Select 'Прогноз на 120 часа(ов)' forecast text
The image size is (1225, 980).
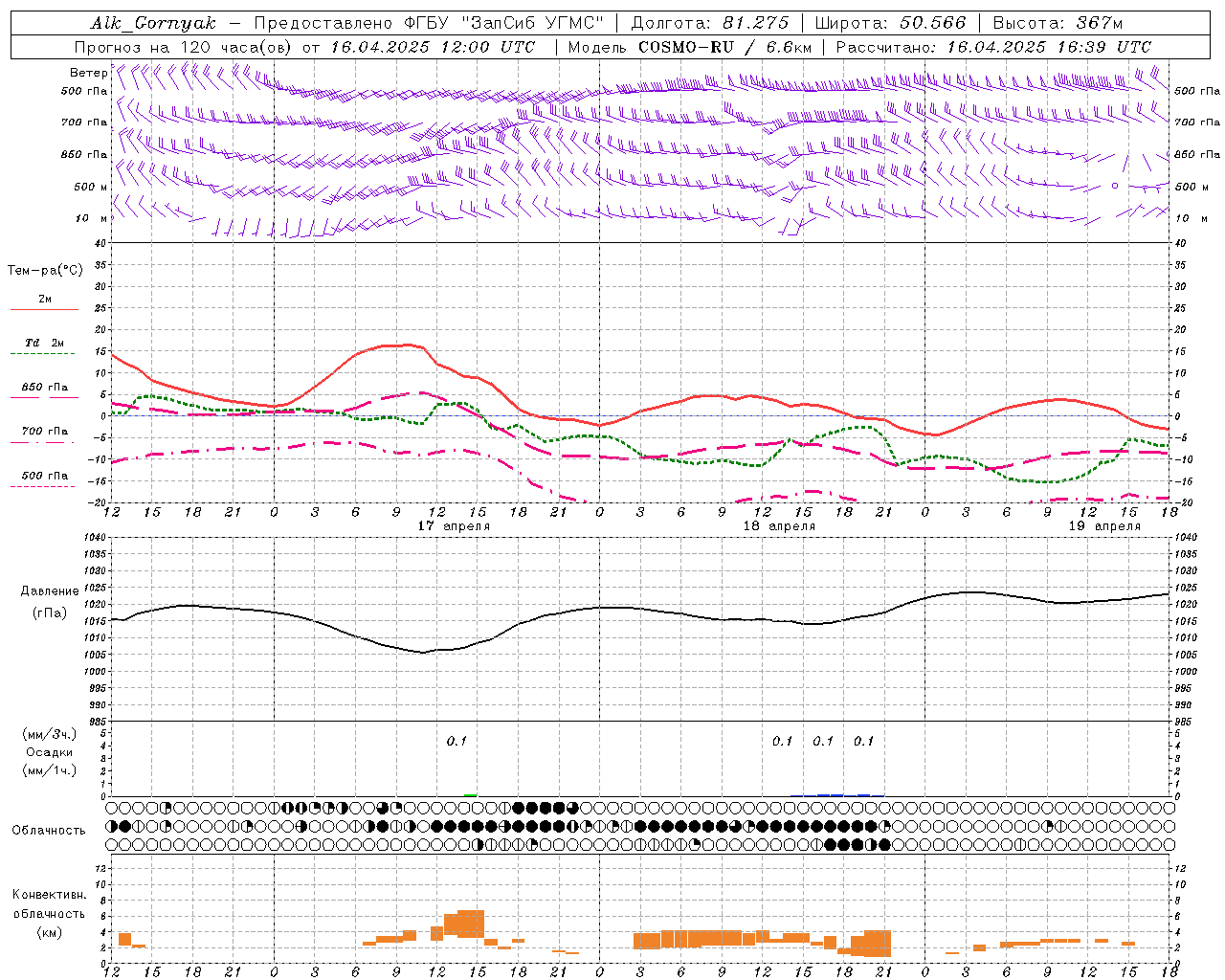(x=184, y=47)
